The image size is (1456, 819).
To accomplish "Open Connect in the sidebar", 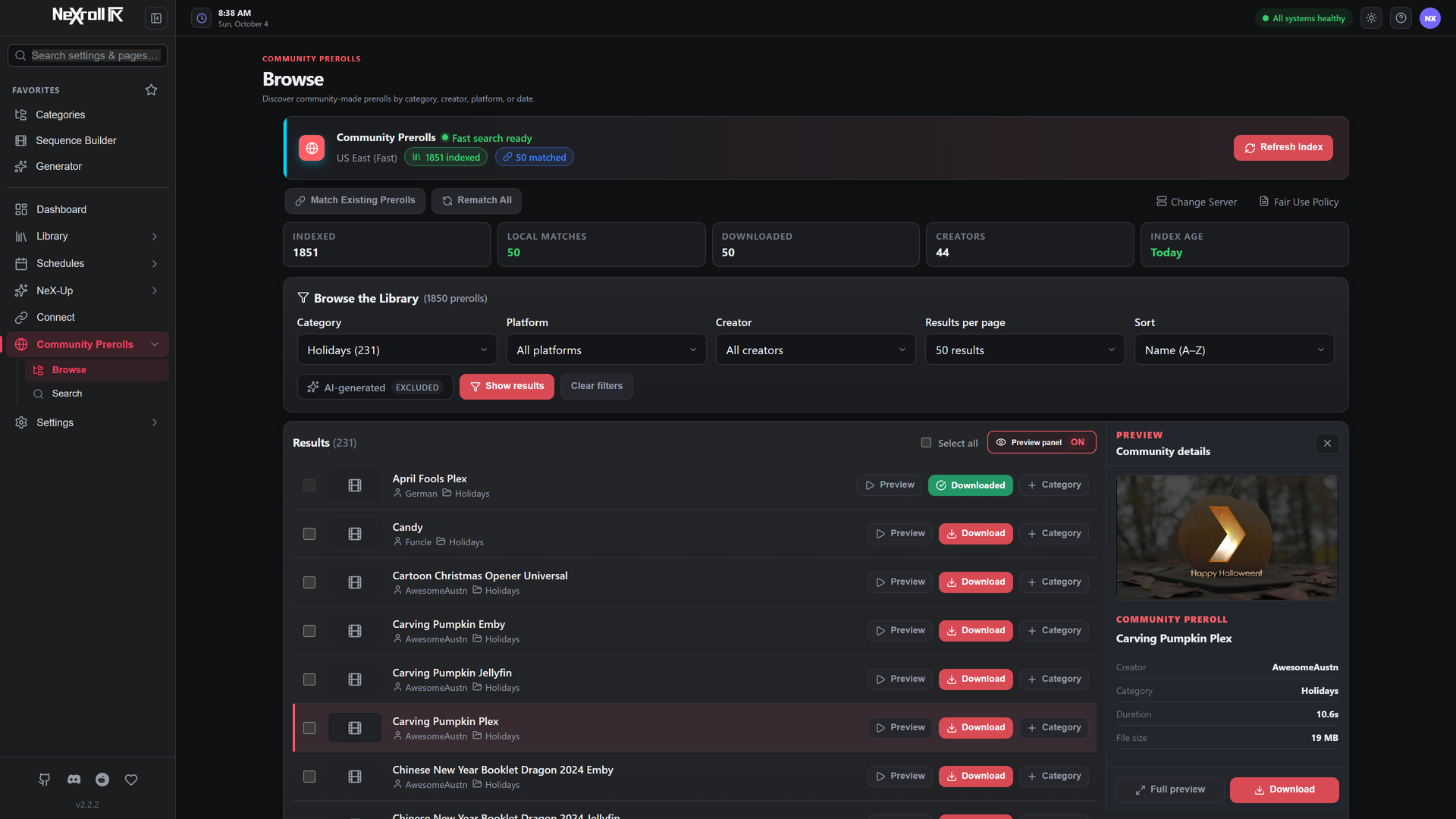I will [x=87, y=317].
